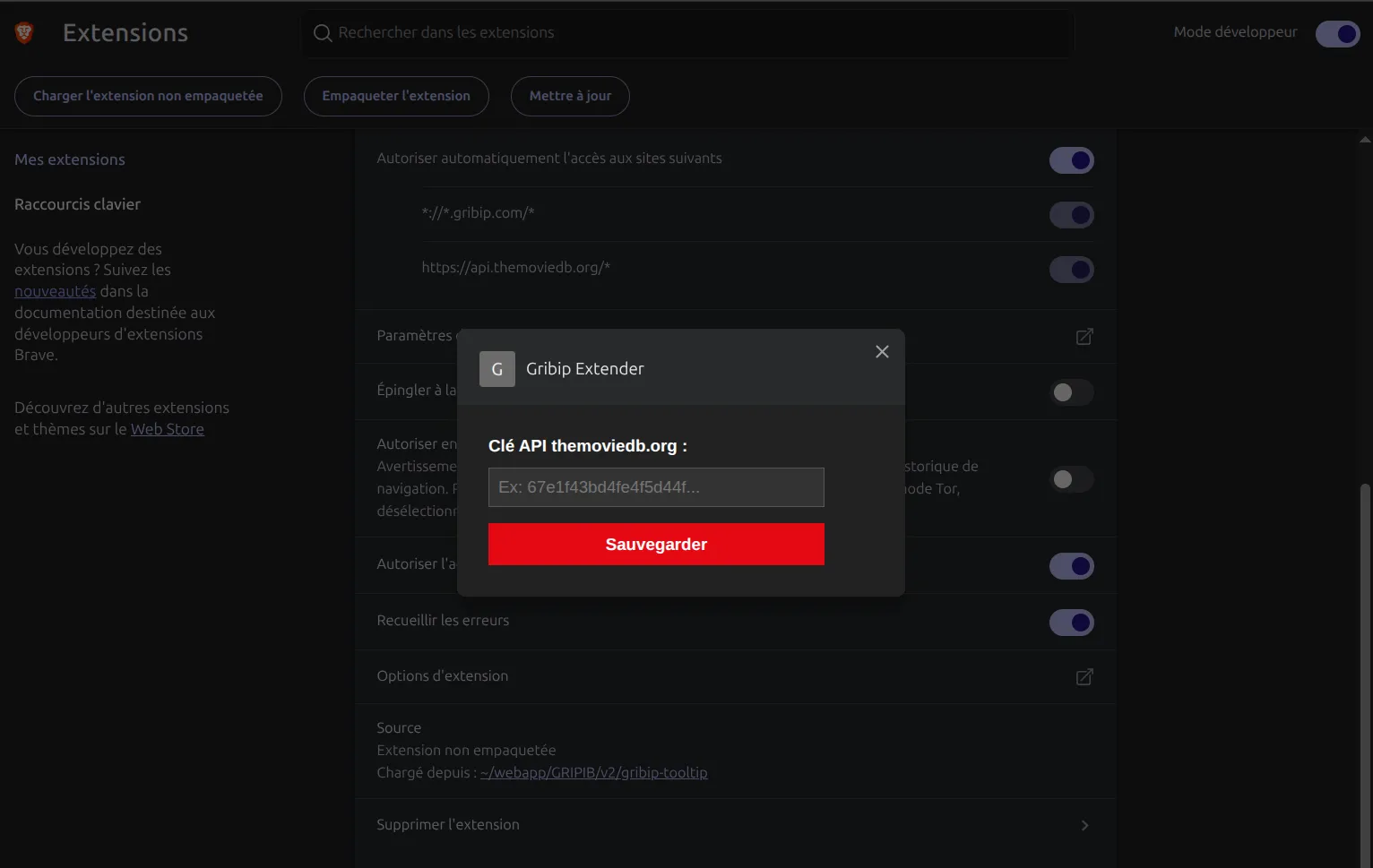The width and height of the screenshot is (1373, 868).
Task: Toggle the Autoriser l'a… row switch
Action: pyautogui.click(x=1072, y=566)
